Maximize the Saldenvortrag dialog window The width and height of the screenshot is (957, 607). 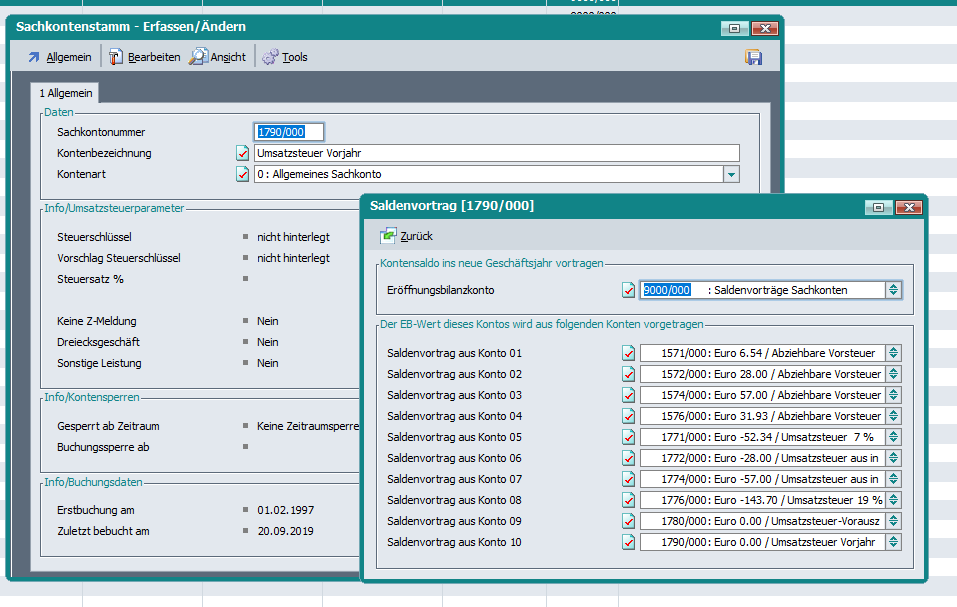[877, 207]
